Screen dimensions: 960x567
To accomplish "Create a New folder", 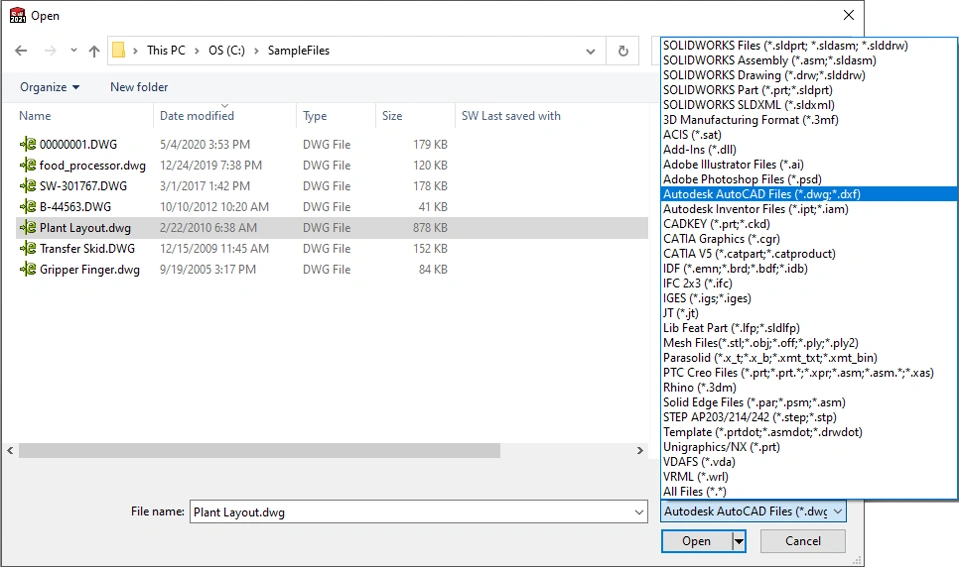I will click(139, 87).
